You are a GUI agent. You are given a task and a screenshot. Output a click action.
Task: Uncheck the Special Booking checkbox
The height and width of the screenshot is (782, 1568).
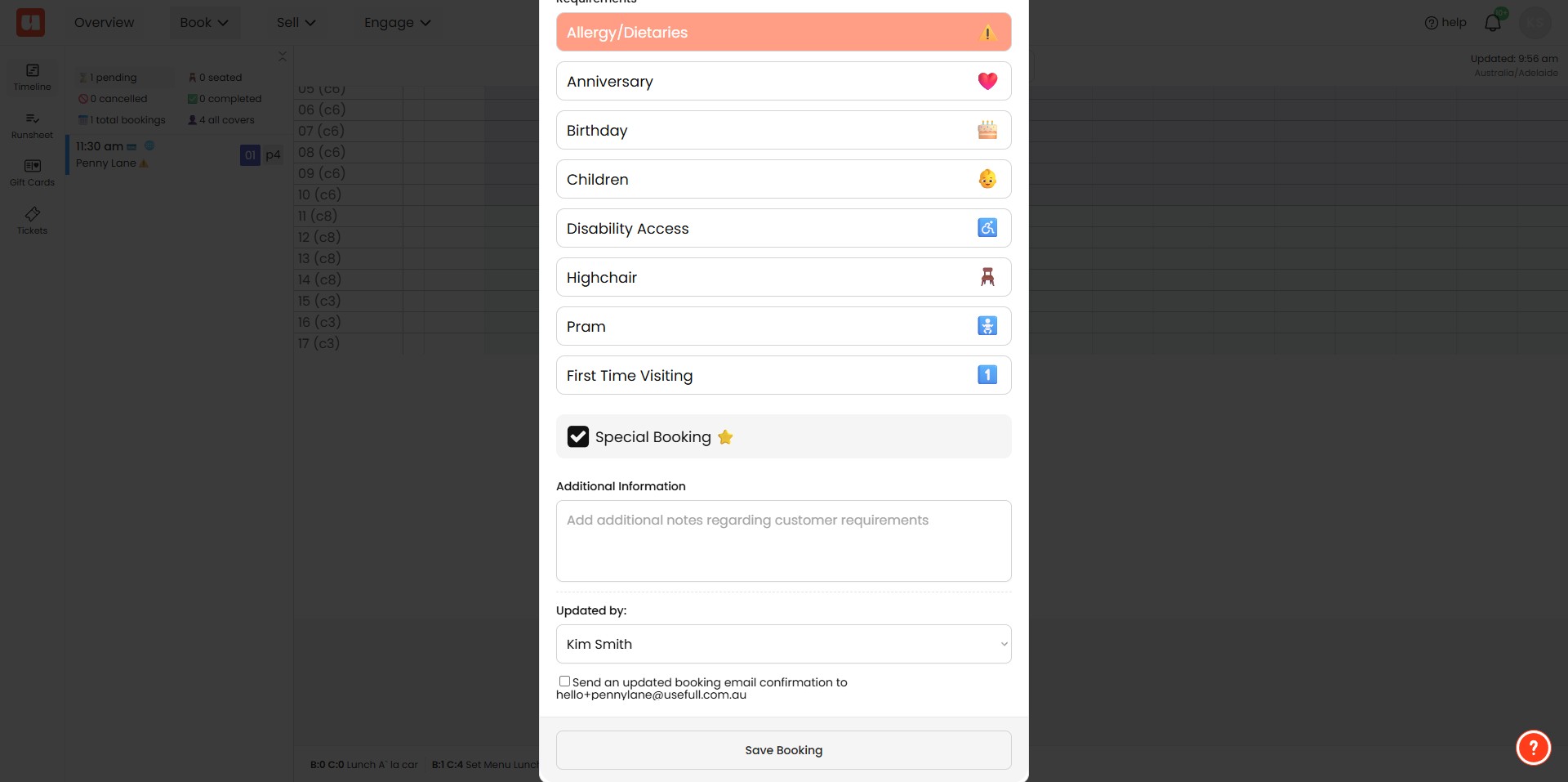[578, 436]
